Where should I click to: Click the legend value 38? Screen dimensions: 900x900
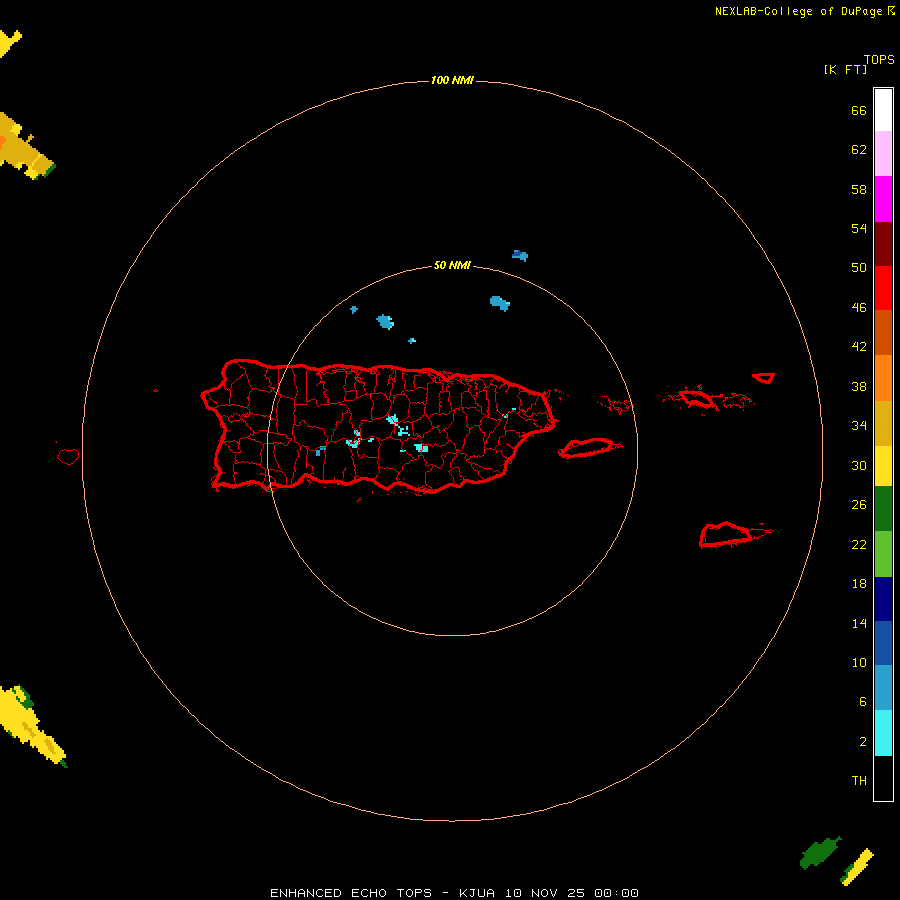859,386
